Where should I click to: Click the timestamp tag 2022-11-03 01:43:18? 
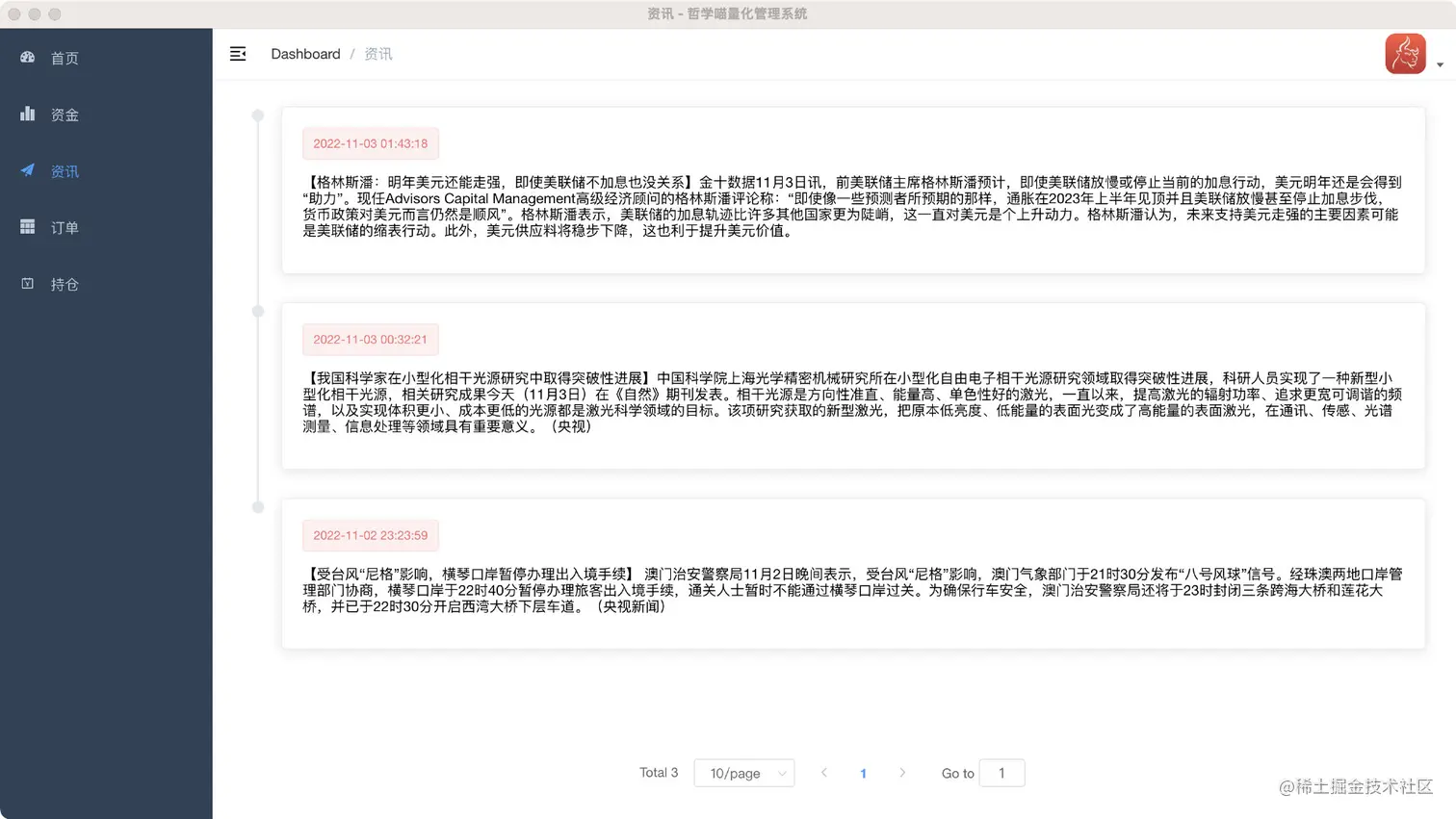pos(371,143)
